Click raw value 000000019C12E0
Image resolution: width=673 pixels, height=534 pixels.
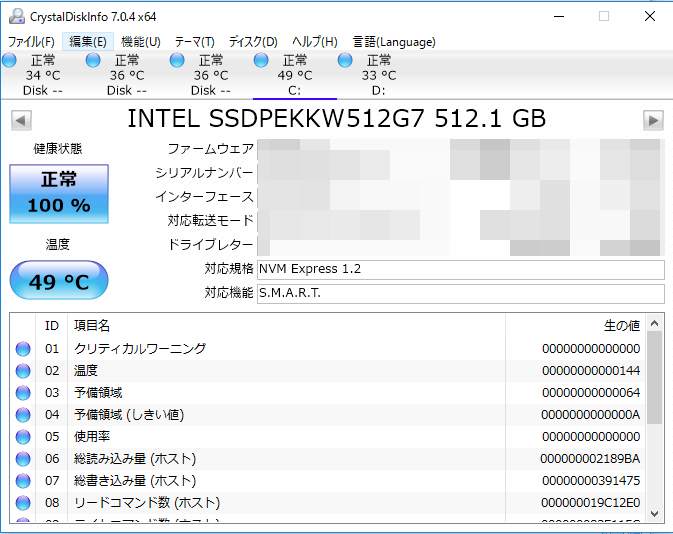591,503
